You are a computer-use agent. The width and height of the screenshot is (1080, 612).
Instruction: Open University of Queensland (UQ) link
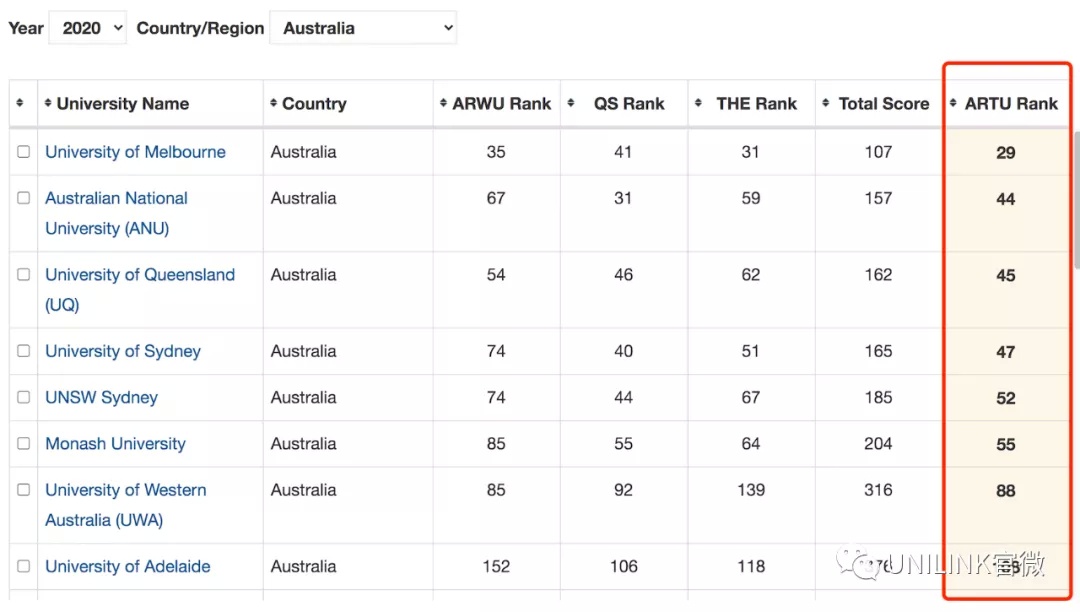pos(140,289)
